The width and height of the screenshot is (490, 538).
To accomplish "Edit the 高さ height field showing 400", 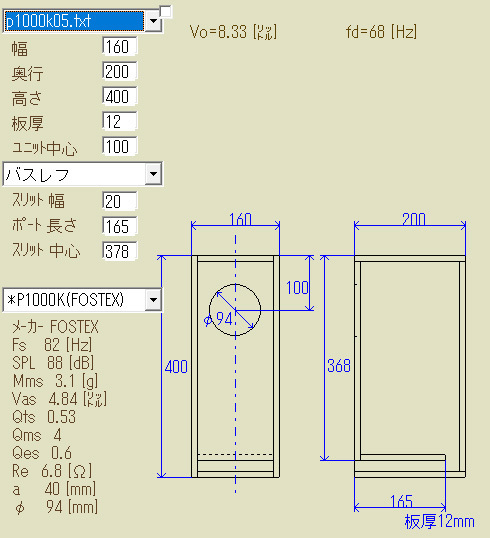I will (120, 96).
